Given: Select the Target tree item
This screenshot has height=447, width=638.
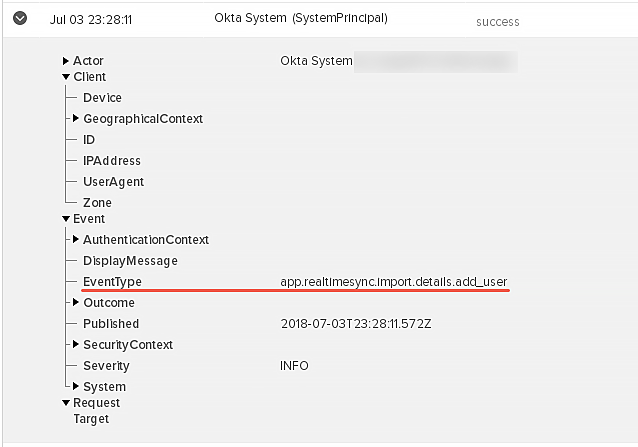Looking at the screenshot, I should click(91, 419).
